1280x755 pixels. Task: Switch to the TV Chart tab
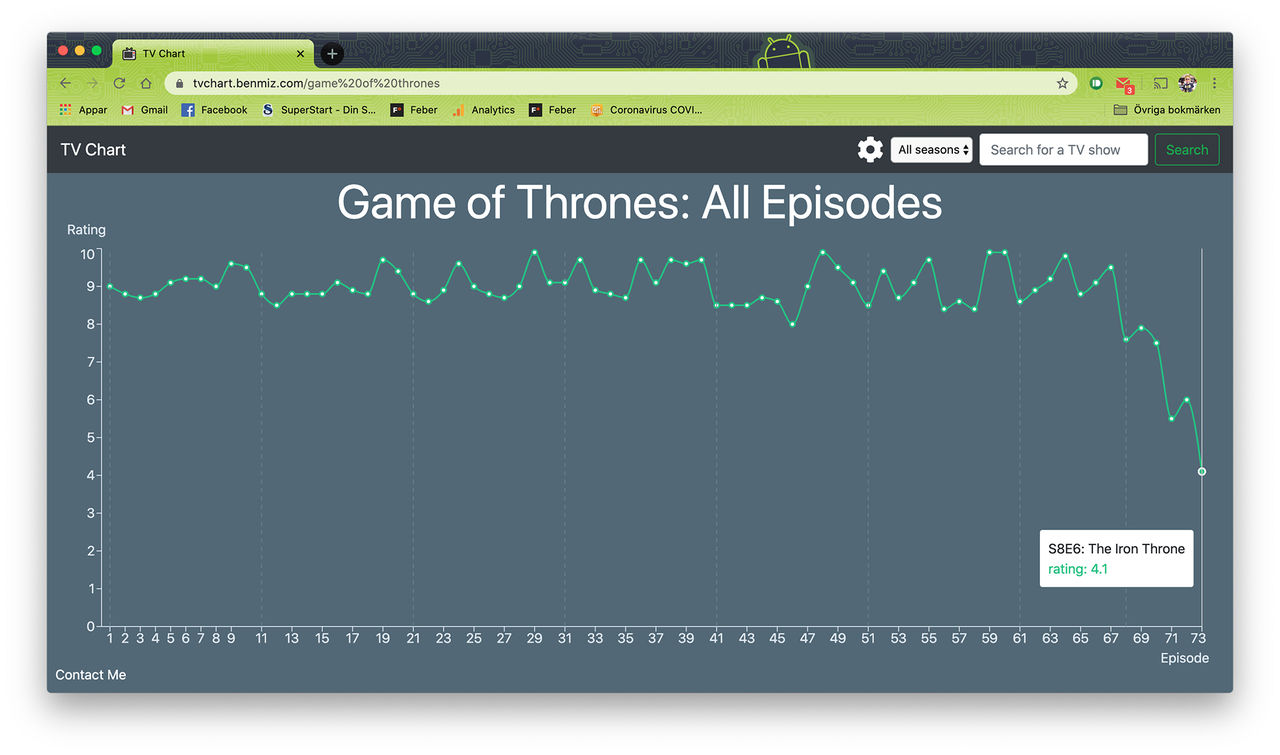point(210,54)
